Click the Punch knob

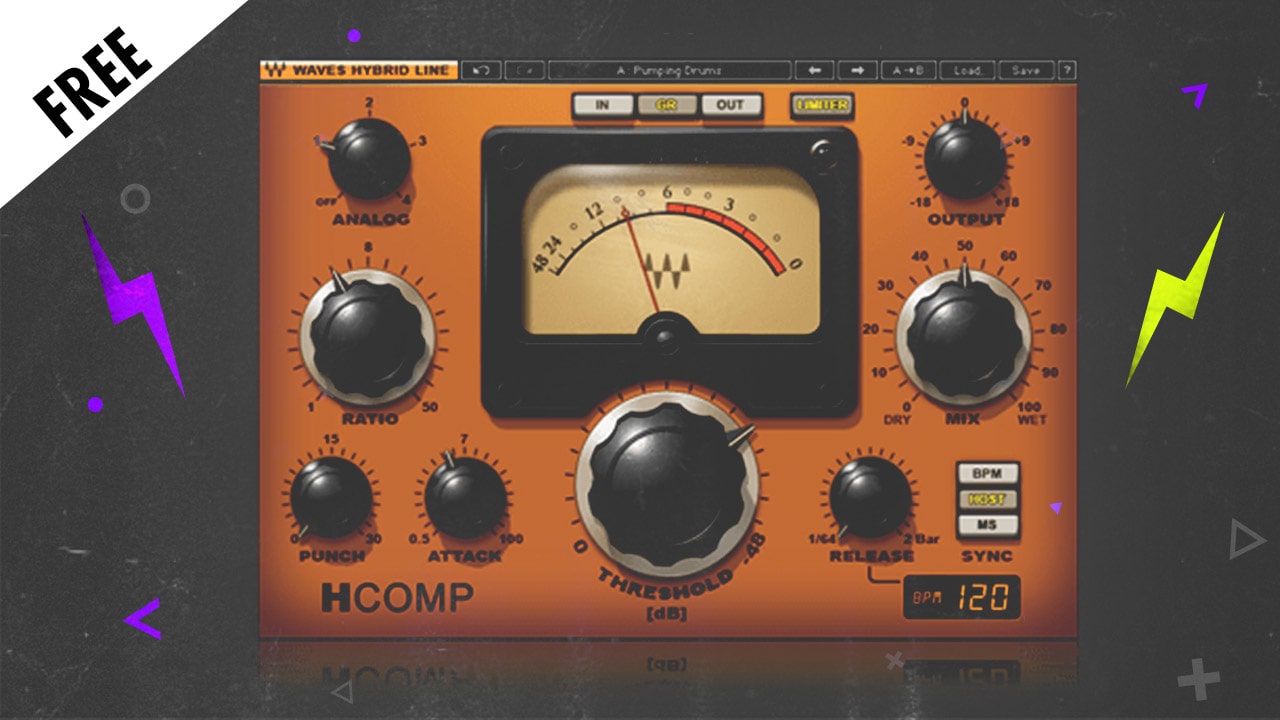331,497
